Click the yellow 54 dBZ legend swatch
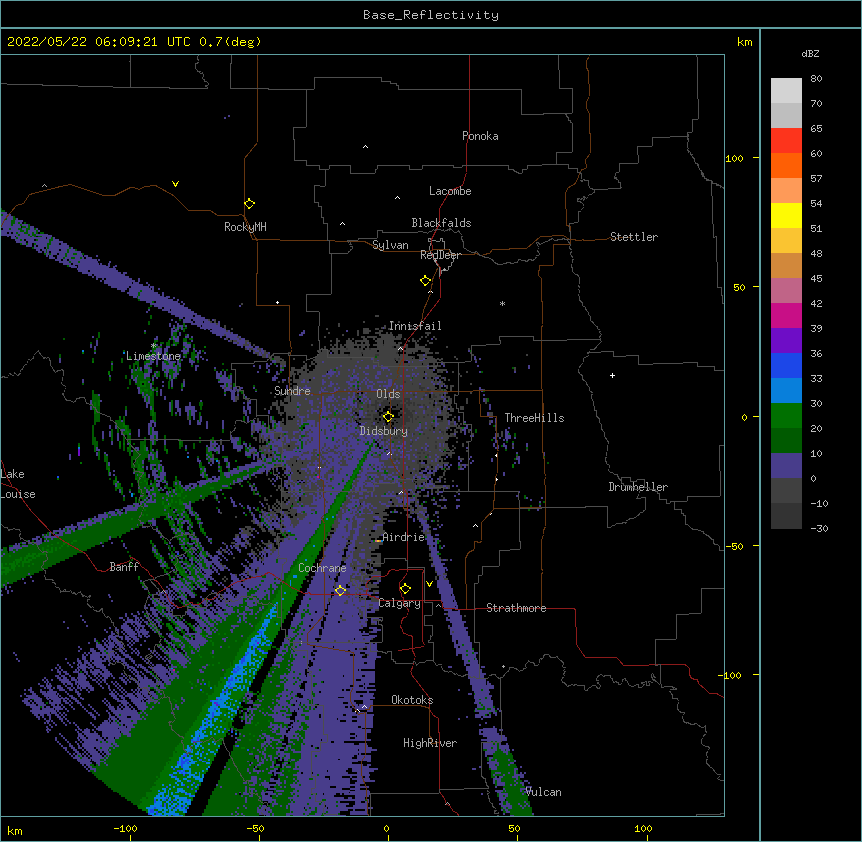The image size is (862, 842). click(x=786, y=215)
